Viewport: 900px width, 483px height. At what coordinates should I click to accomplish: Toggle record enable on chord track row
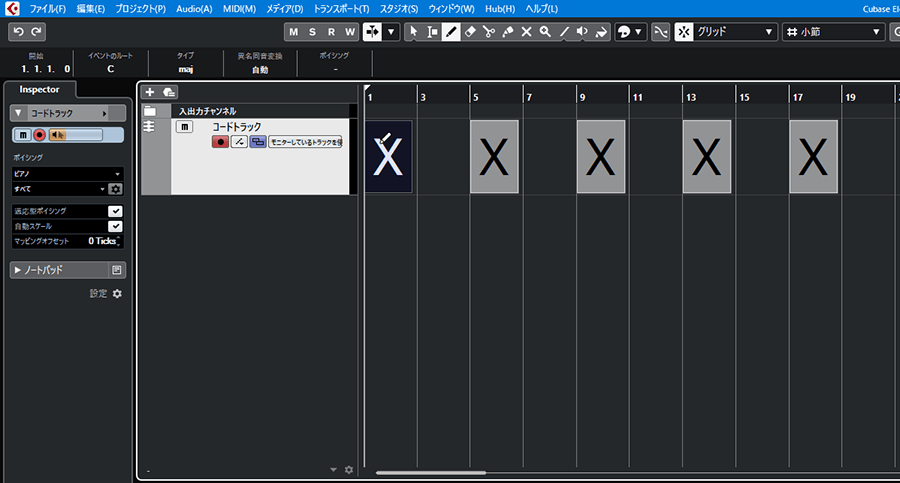tap(220, 141)
